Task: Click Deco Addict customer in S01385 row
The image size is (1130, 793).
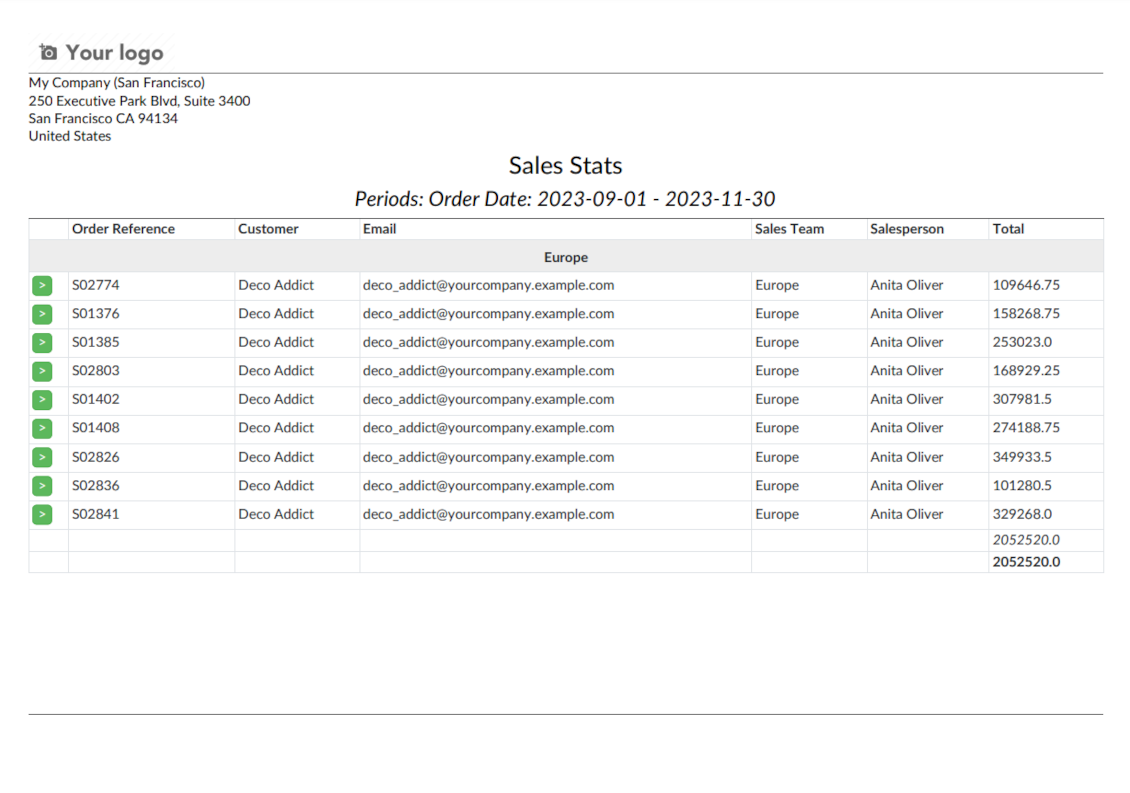Action: point(276,342)
